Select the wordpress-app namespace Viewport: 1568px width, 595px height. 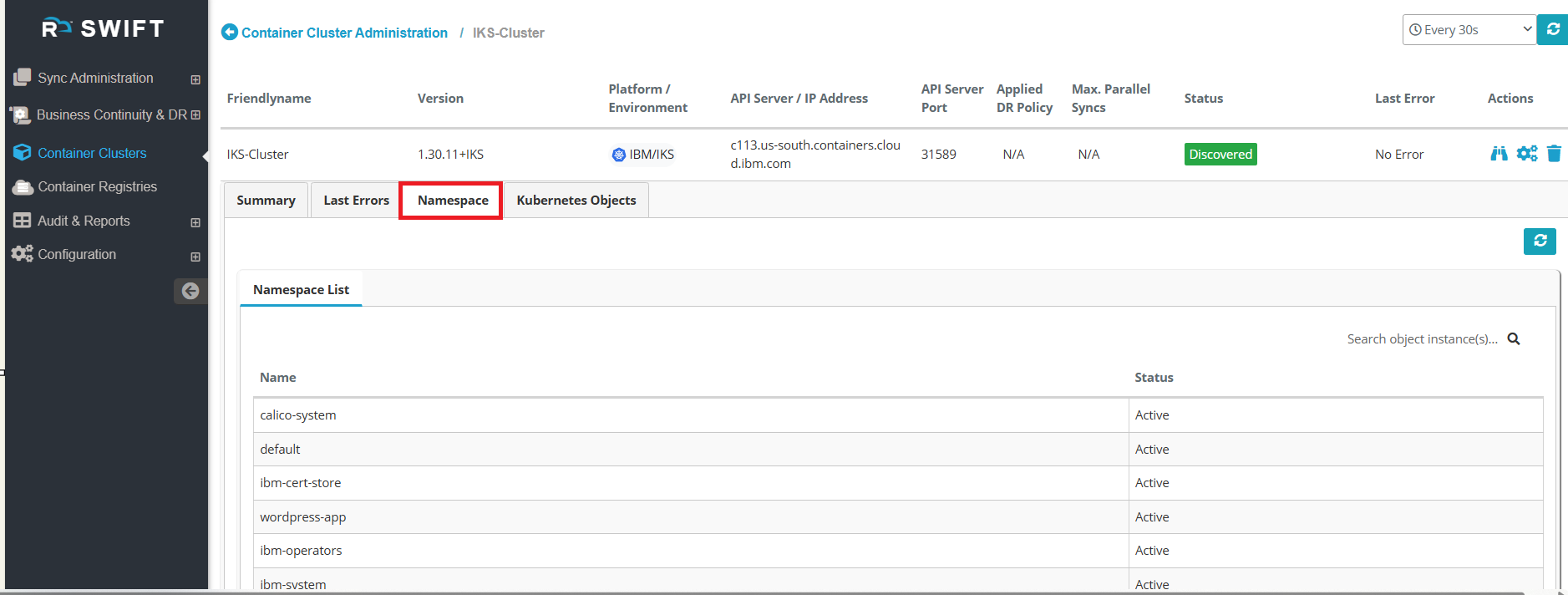tap(898, 517)
